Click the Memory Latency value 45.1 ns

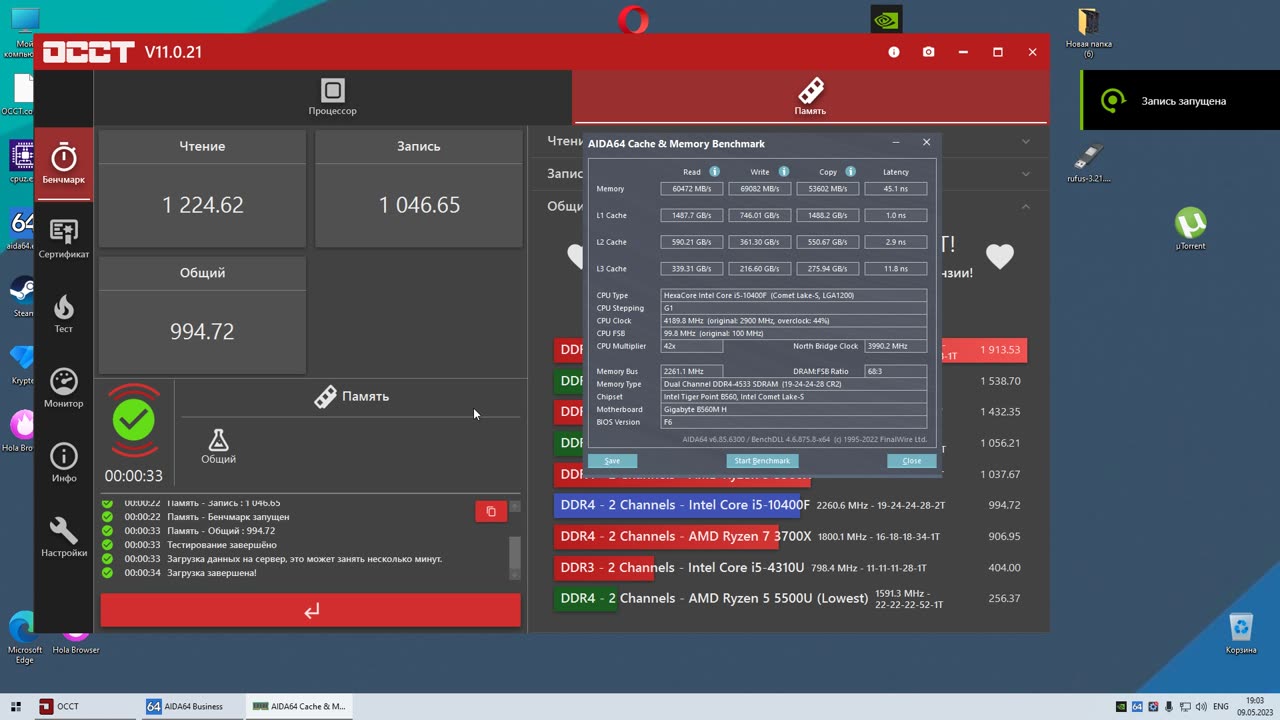(x=895, y=189)
